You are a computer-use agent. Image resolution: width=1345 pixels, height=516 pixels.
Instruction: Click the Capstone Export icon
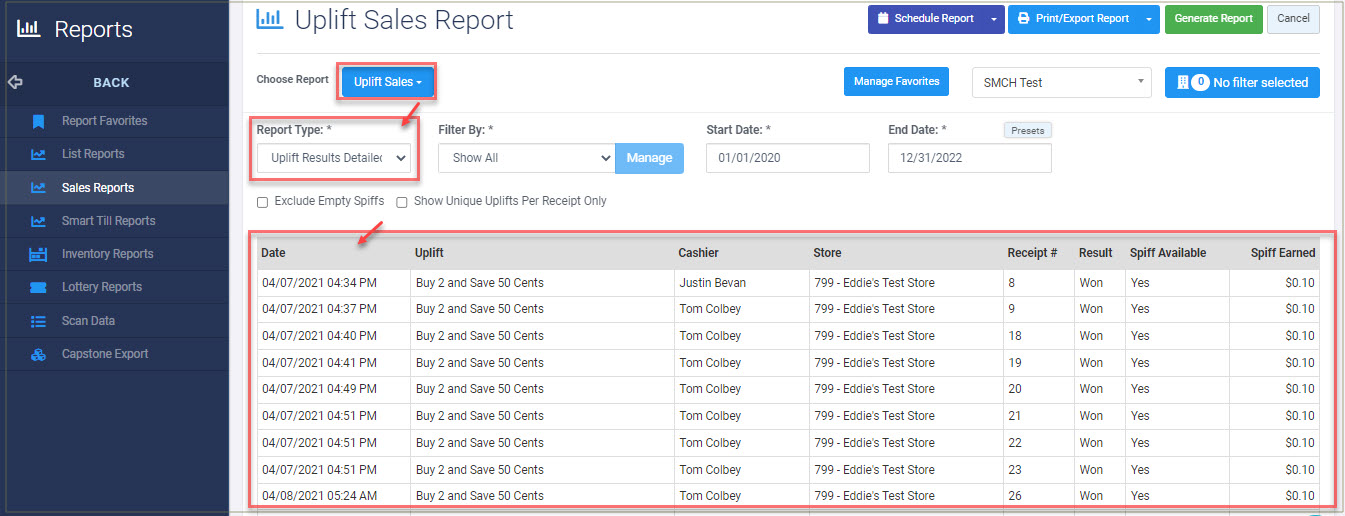(38, 354)
